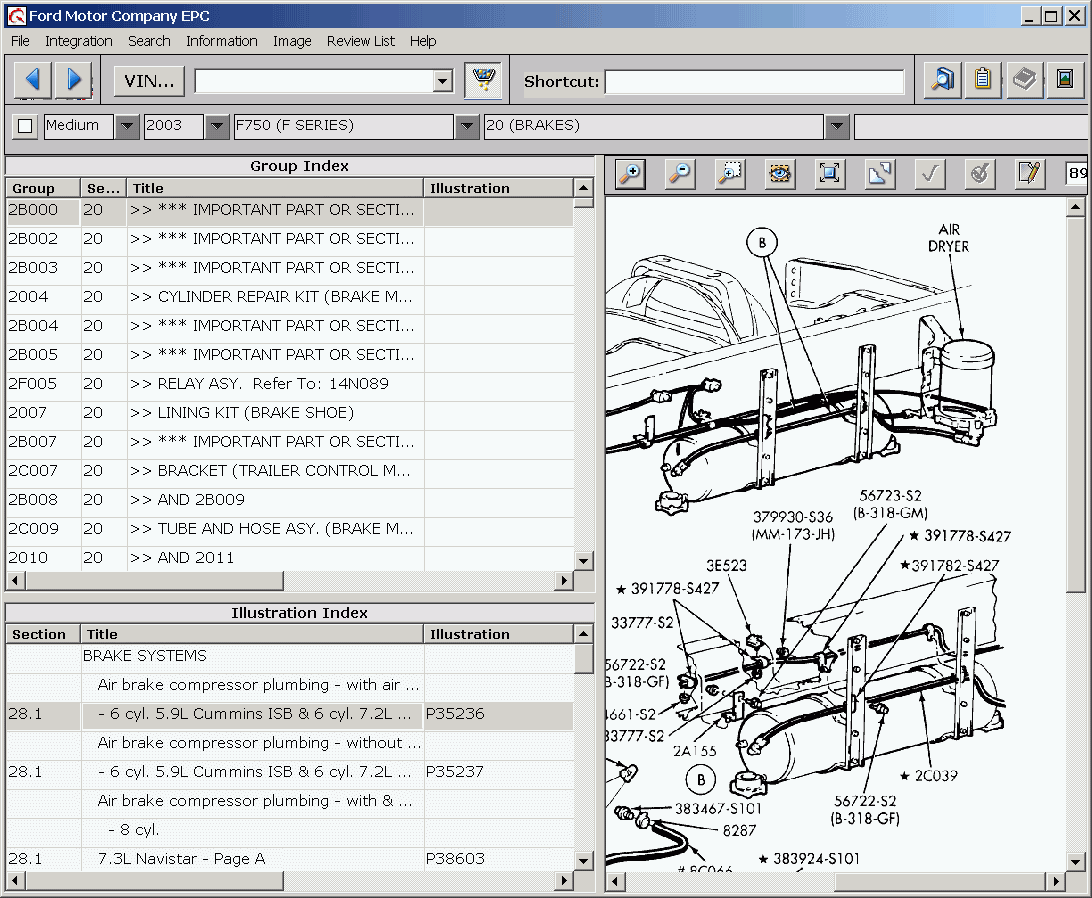Image resolution: width=1092 pixels, height=898 pixels.
Task: Open the image viewer picture icon
Action: pos(1064,80)
